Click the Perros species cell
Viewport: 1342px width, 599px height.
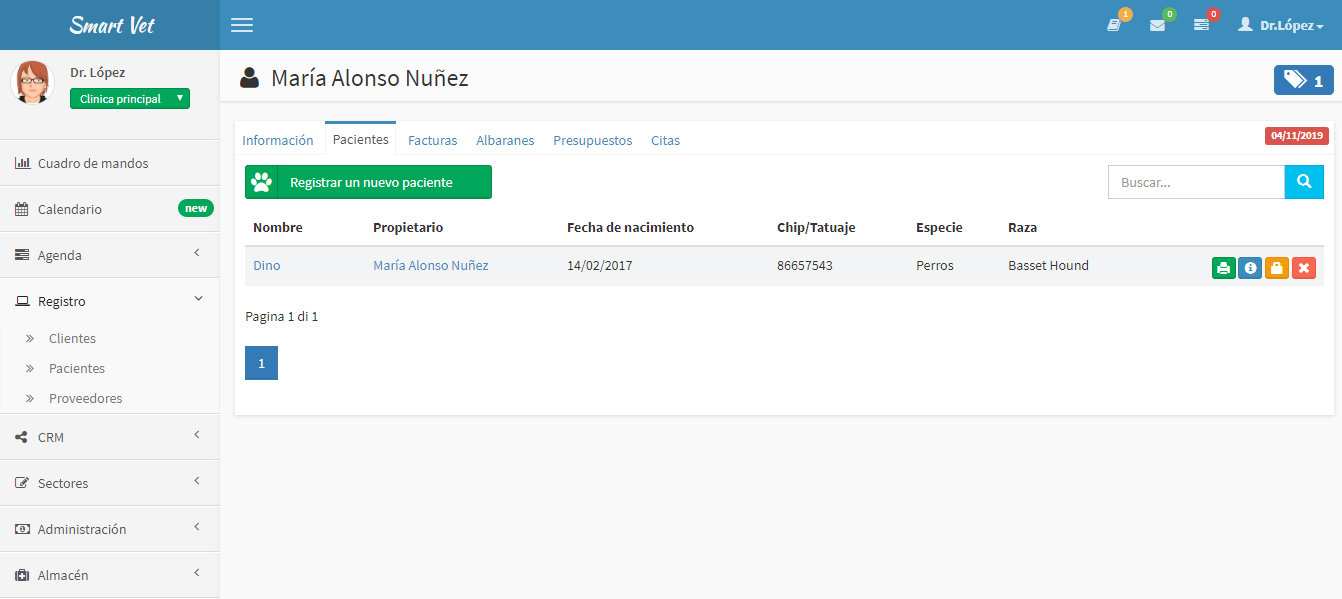[x=935, y=265]
